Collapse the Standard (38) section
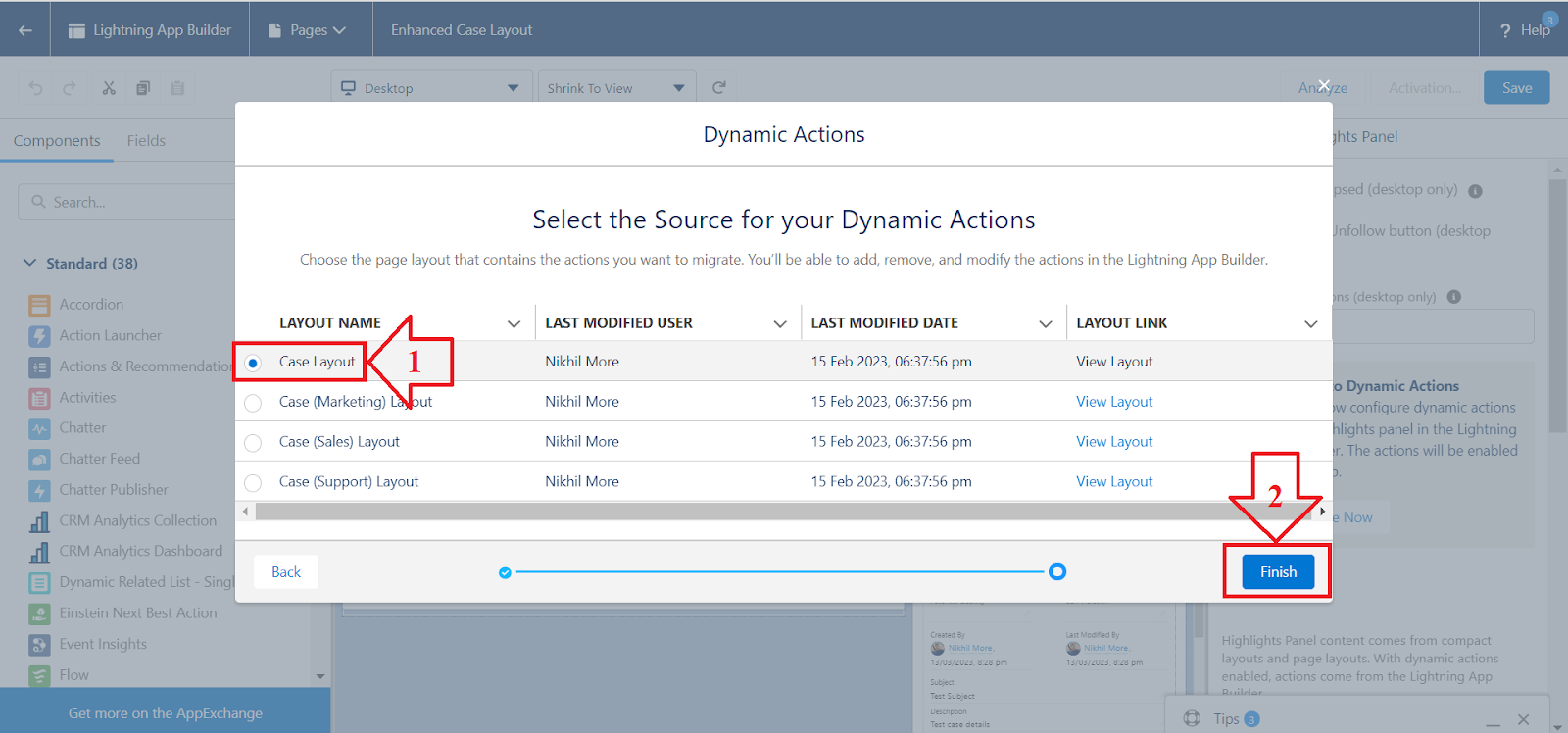The image size is (1568, 733). coord(29,263)
